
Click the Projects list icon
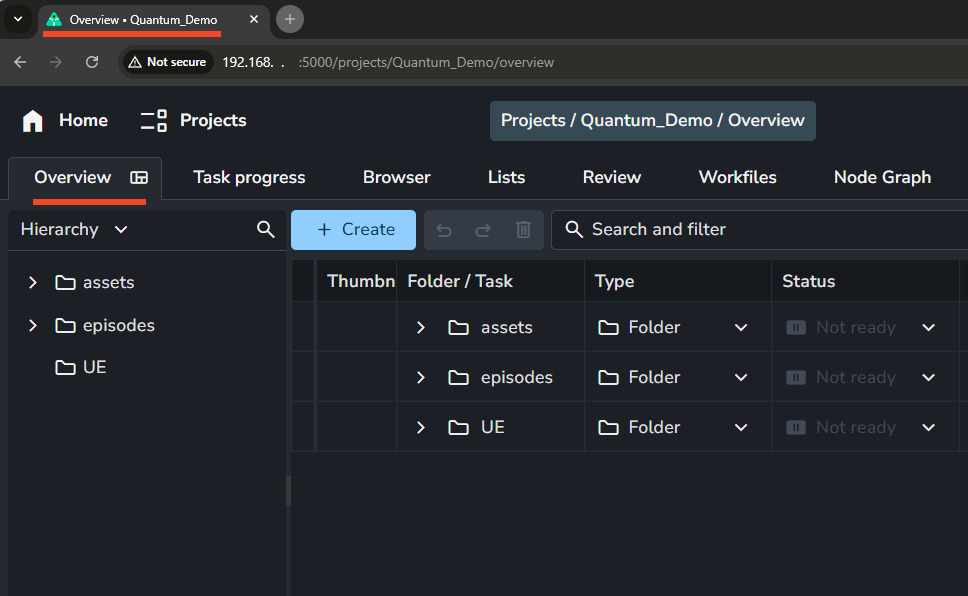point(154,120)
